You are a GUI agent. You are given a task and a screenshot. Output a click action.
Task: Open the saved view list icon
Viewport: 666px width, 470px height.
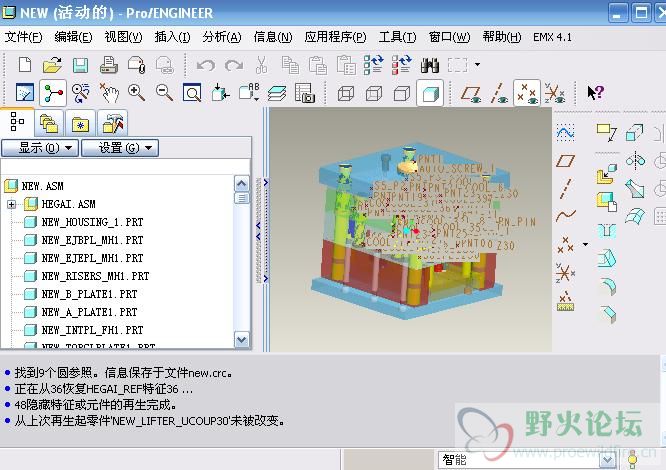(x=249, y=92)
